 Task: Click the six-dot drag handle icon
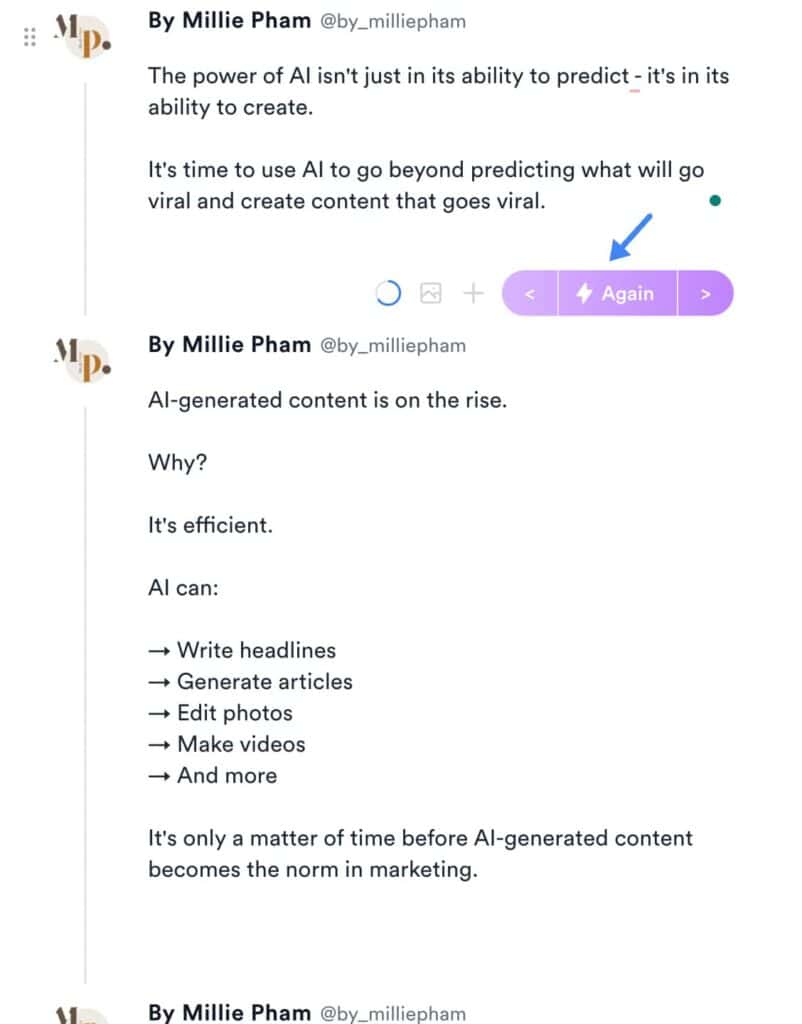coord(29,36)
